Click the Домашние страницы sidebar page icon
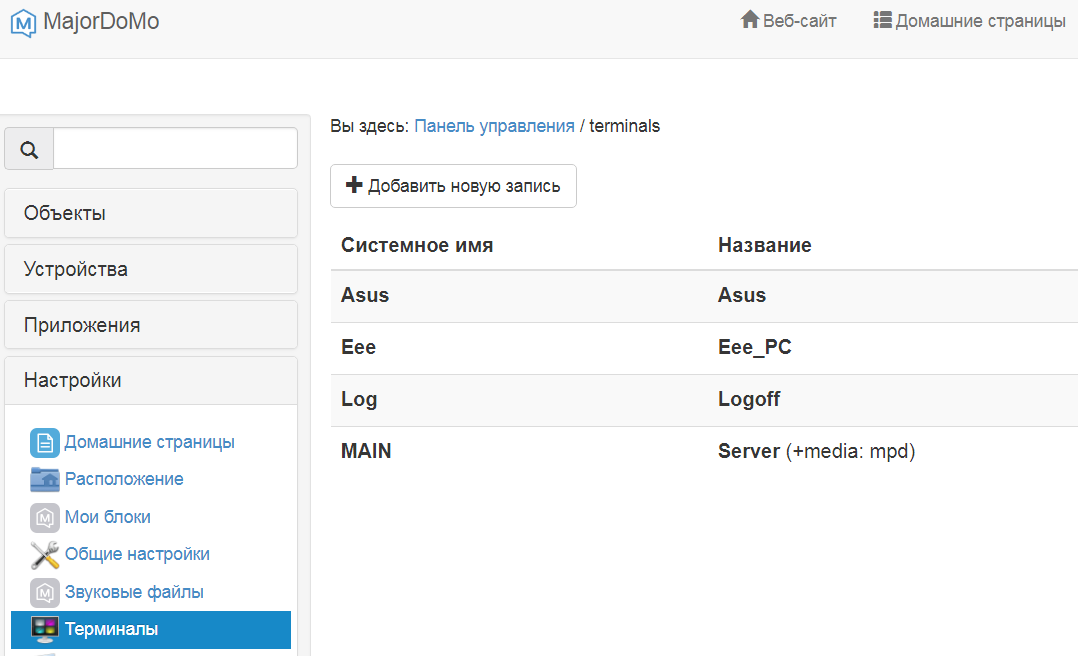This screenshot has width=1078, height=656. [x=45, y=442]
